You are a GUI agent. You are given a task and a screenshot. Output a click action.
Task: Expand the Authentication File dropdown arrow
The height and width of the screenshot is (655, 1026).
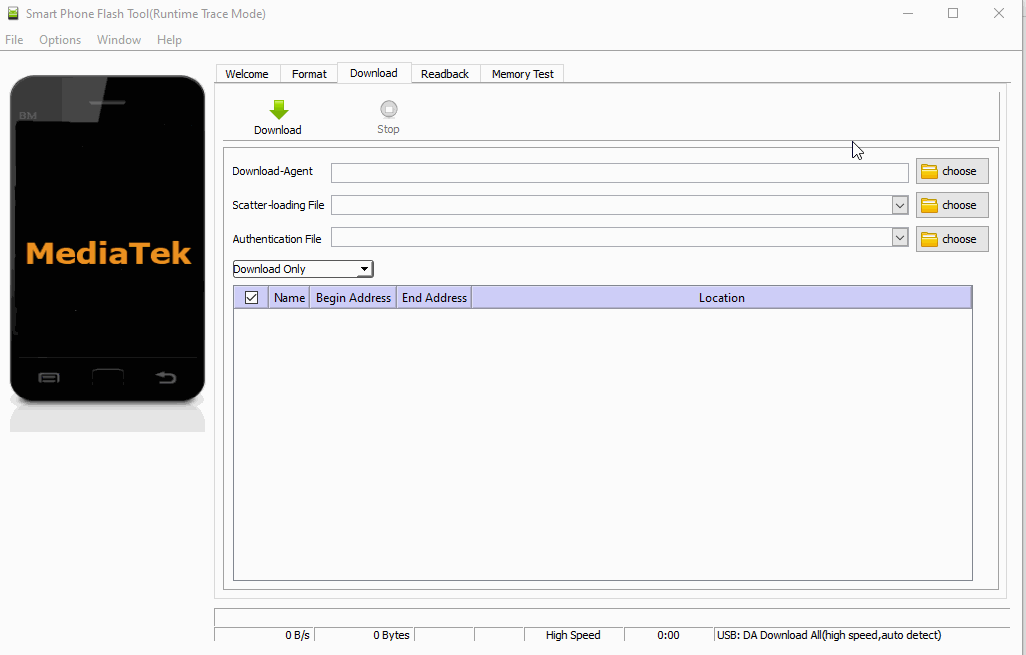pos(899,239)
